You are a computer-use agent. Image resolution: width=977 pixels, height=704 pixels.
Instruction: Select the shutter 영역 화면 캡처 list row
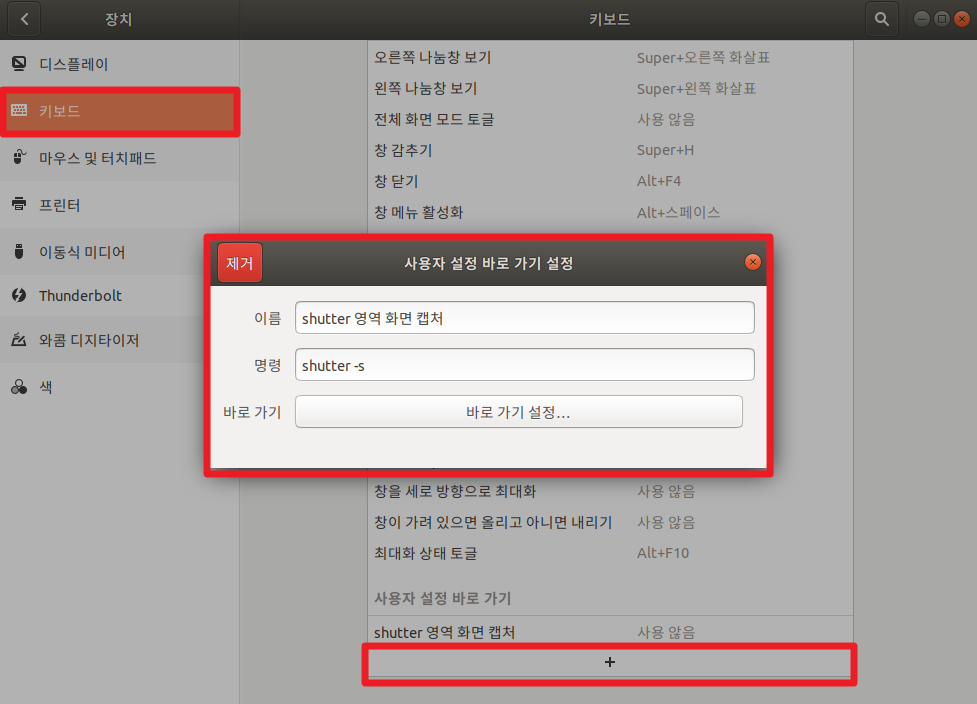tap(611, 632)
